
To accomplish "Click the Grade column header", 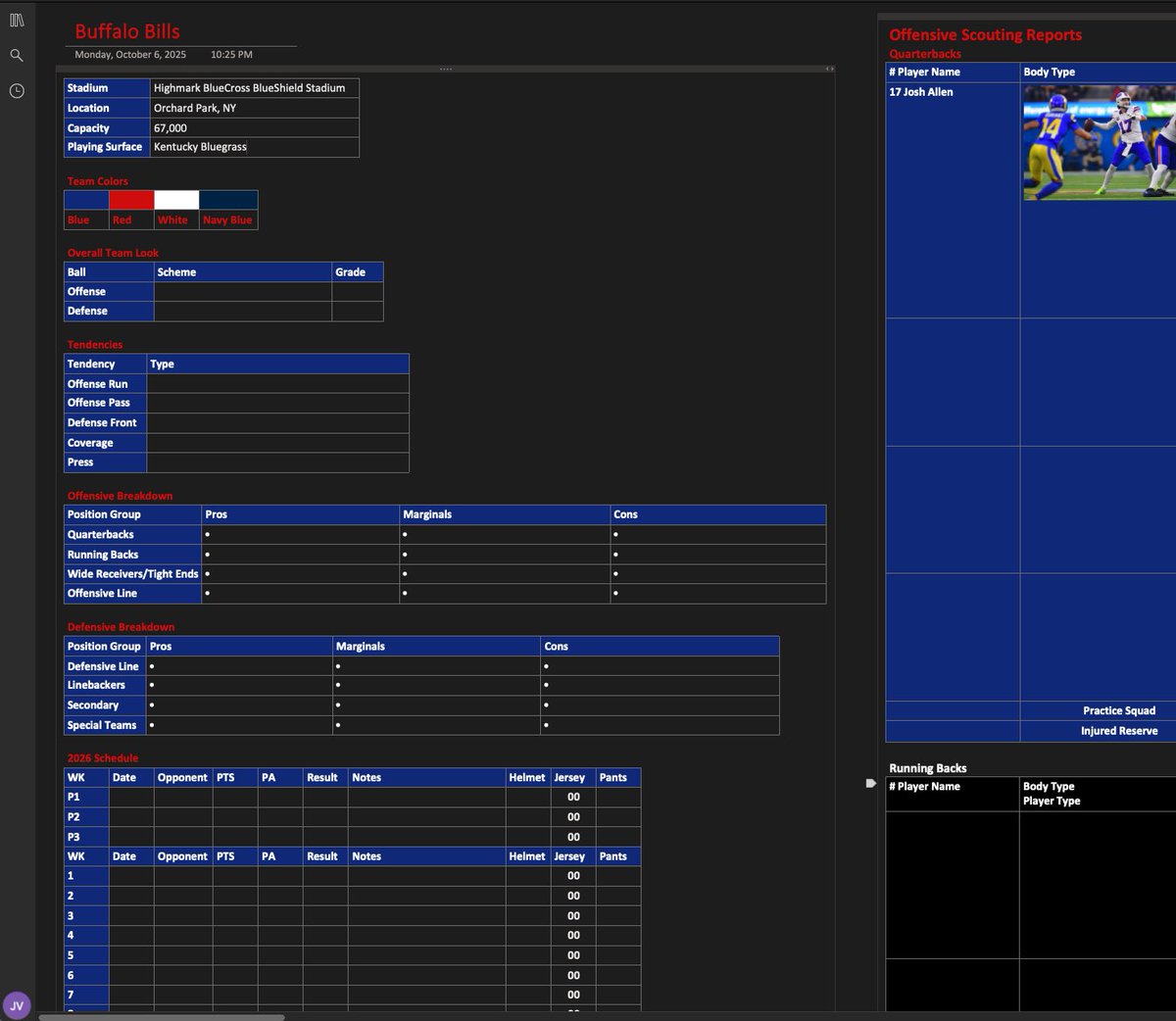I will tap(357, 272).
